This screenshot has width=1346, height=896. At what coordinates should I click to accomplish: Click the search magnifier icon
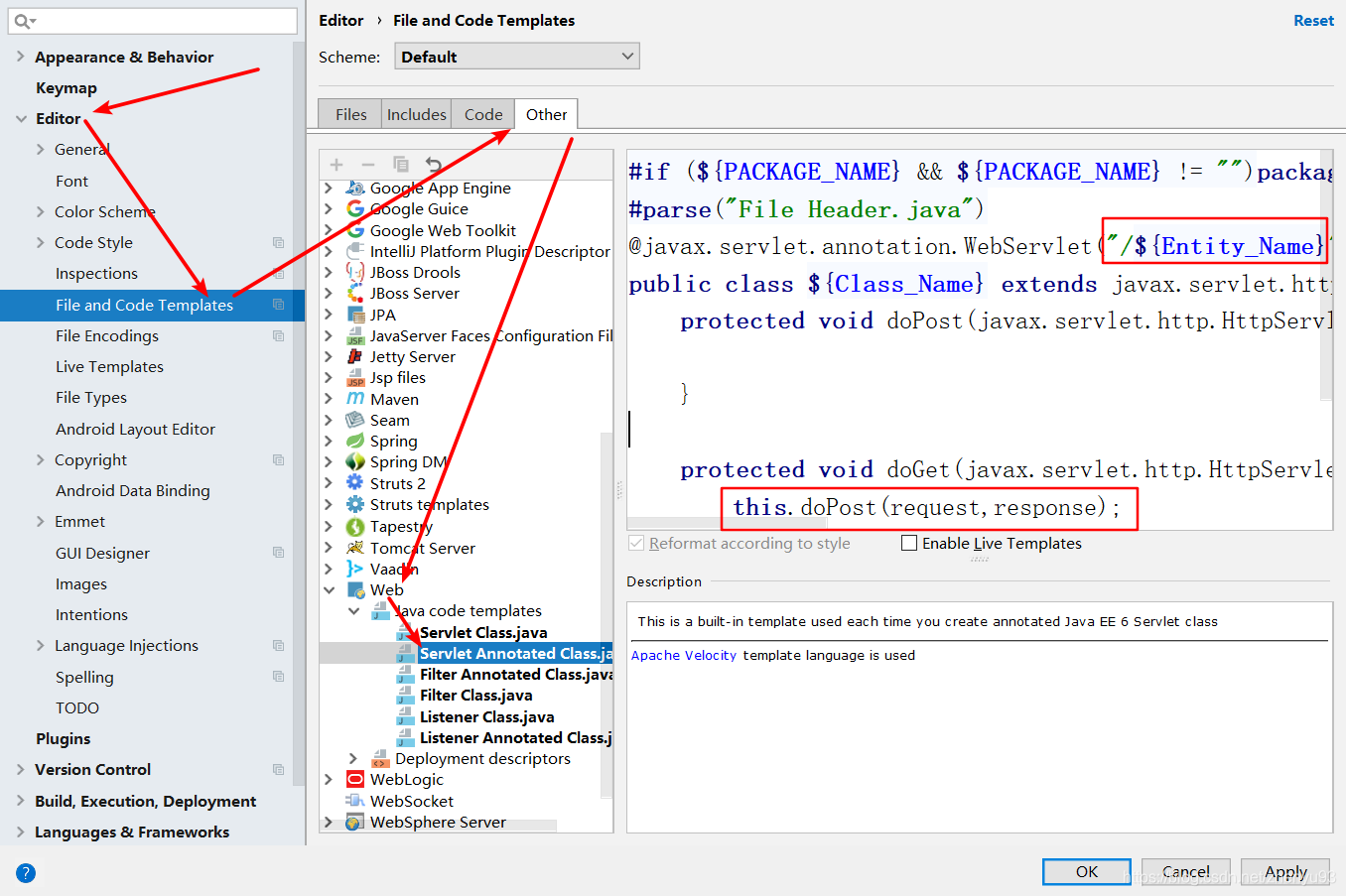pyautogui.click(x=24, y=21)
